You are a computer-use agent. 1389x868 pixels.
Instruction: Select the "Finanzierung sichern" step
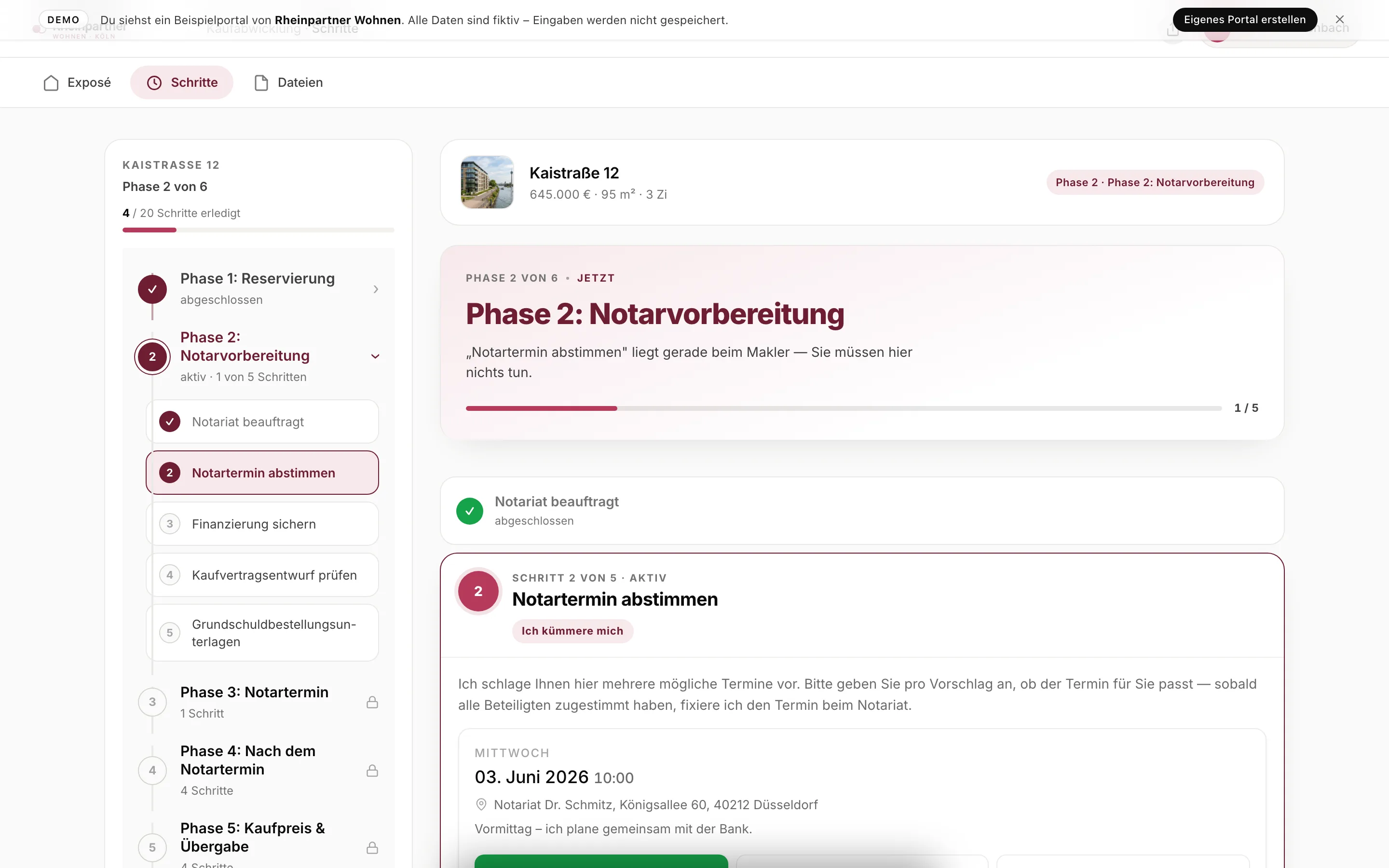tap(262, 524)
